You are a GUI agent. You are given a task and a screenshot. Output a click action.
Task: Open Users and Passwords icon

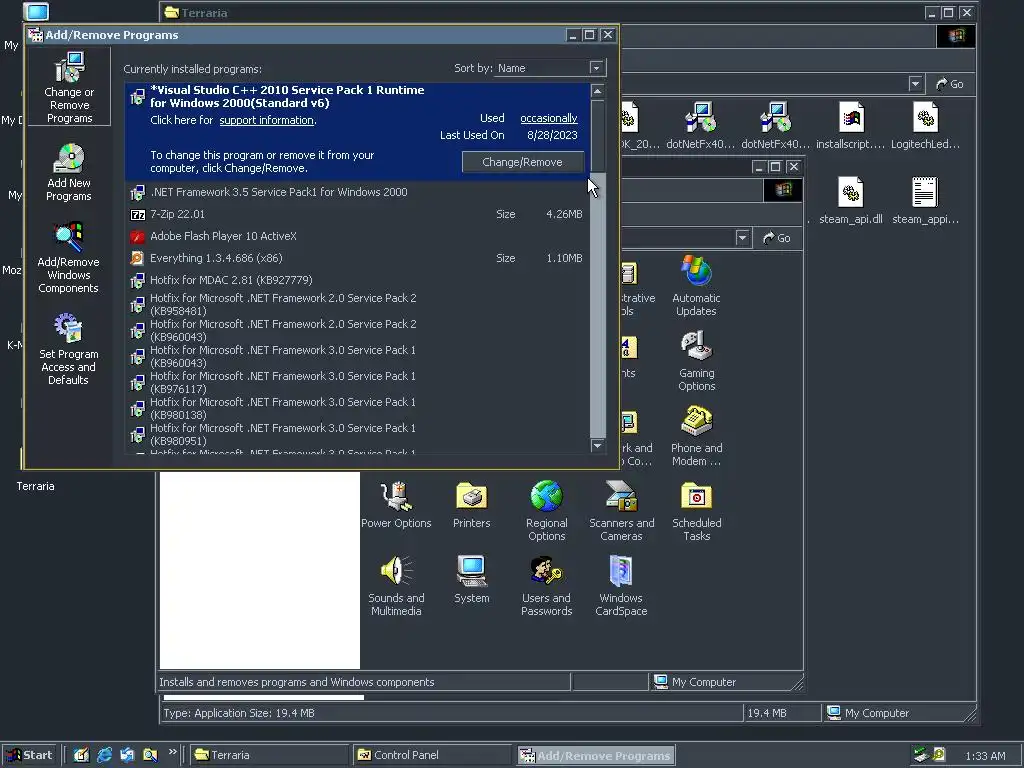(547, 586)
